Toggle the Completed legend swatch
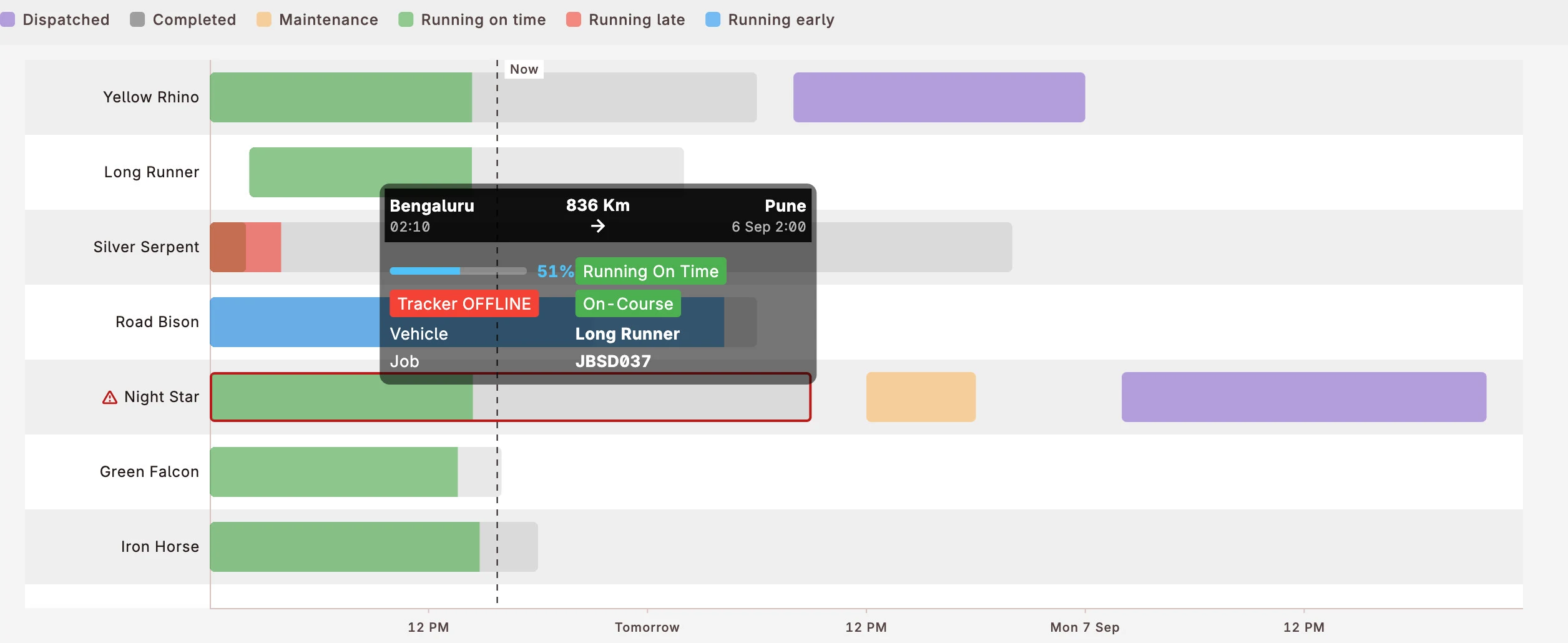Viewport: 1568px width, 643px height. tap(137, 19)
